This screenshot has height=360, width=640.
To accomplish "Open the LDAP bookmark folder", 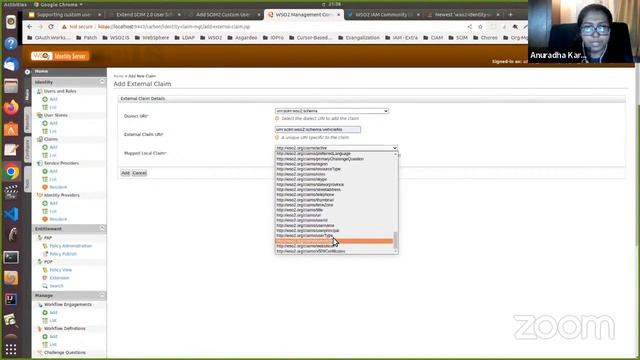I will 184,38.
